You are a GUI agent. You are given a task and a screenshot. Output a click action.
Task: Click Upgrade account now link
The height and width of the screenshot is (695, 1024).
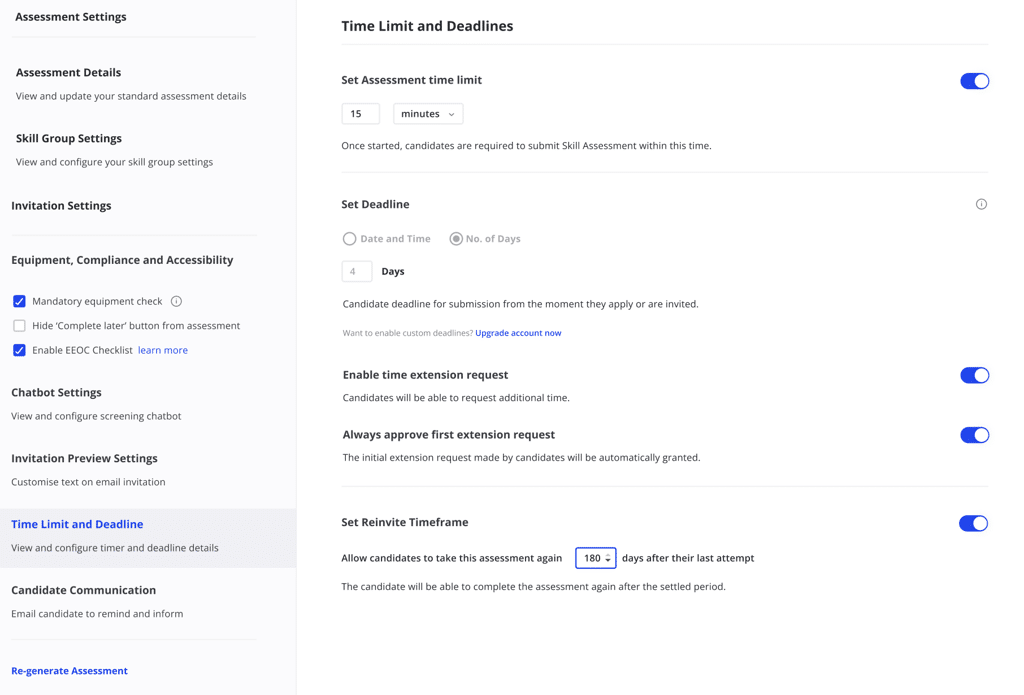(518, 333)
